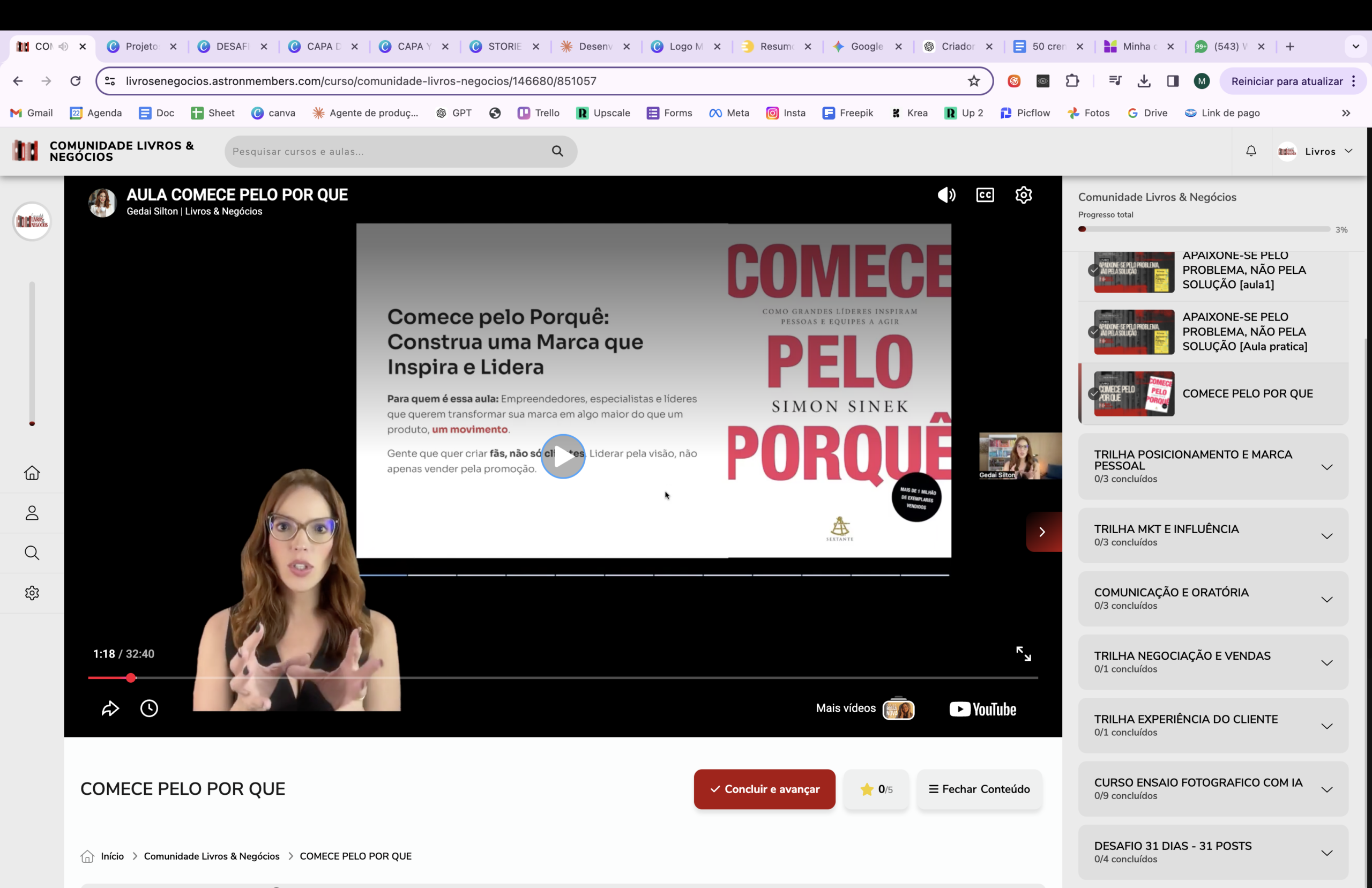This screenshot has height=888, width=1372.
Task: Enter fullscreen with the expand arrows icon
Action: [1023, 653]
